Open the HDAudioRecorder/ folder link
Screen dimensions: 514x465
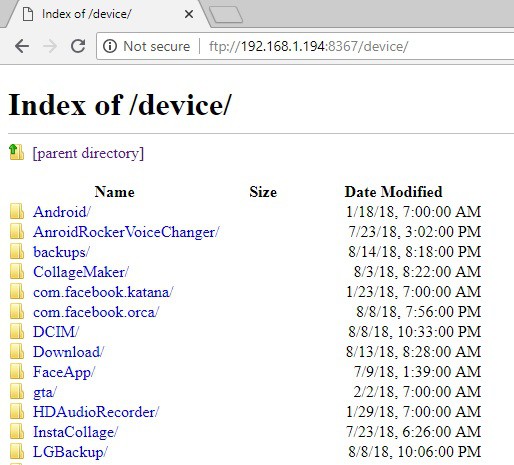pyautogui.click(x=96, y=412)
